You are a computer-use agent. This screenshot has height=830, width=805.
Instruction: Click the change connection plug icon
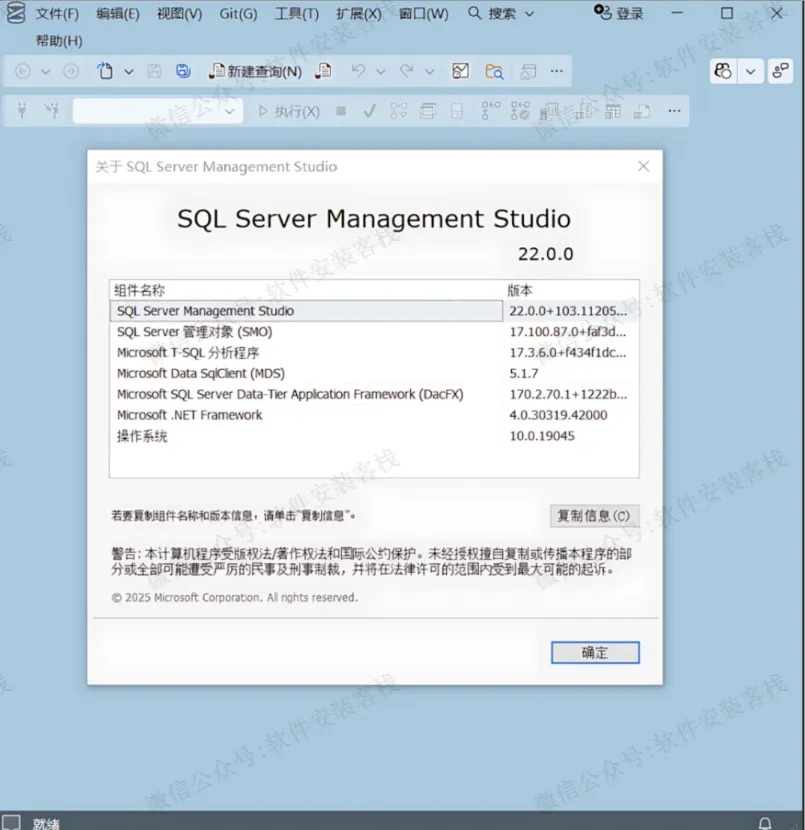coord(52,111)
